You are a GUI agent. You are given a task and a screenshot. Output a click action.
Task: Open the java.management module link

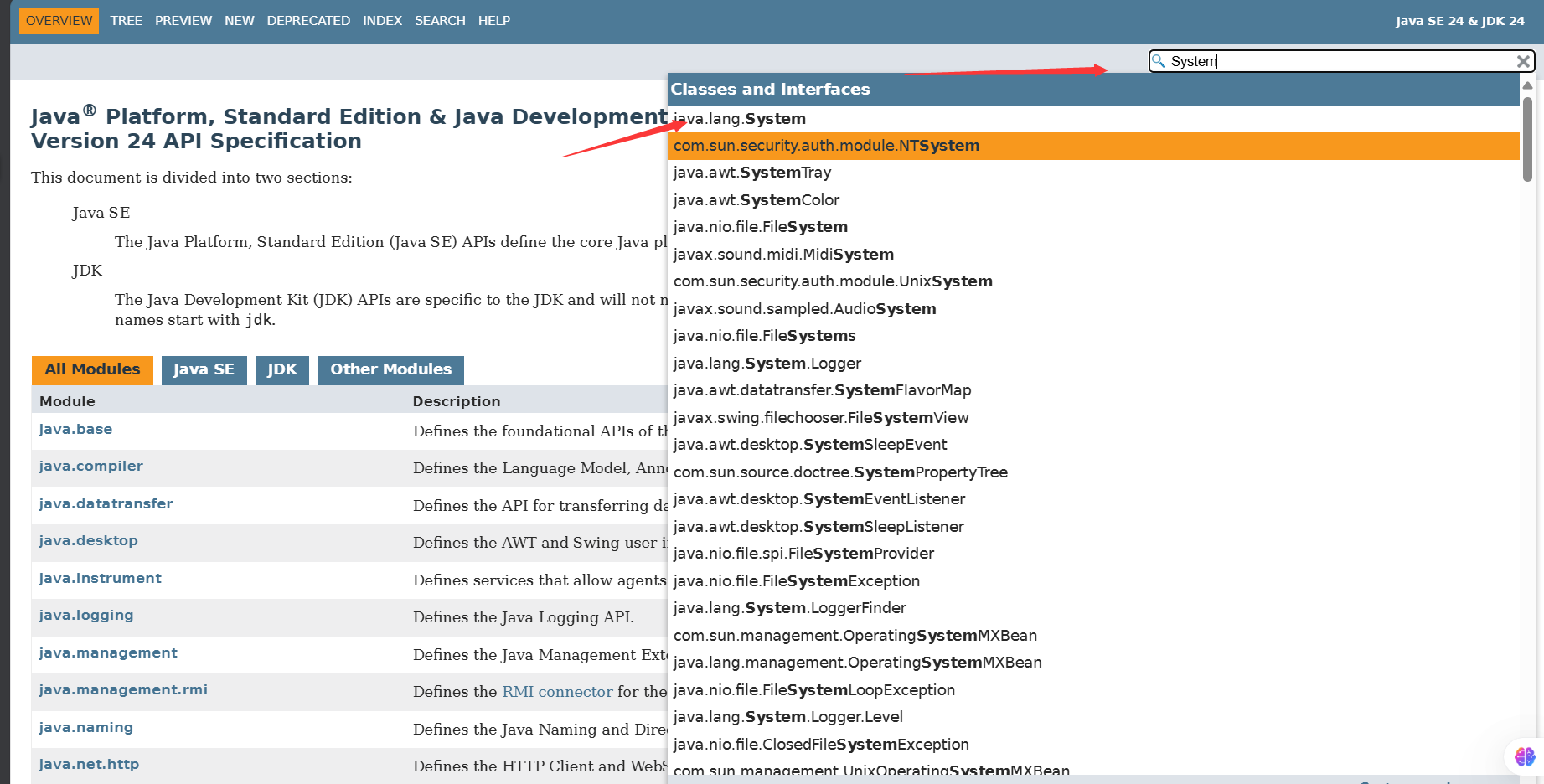point(108,653)
